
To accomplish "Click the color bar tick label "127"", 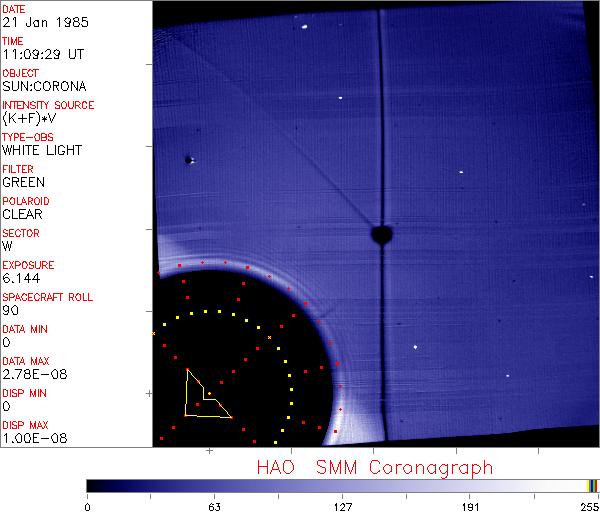I will tap(342, 507).
